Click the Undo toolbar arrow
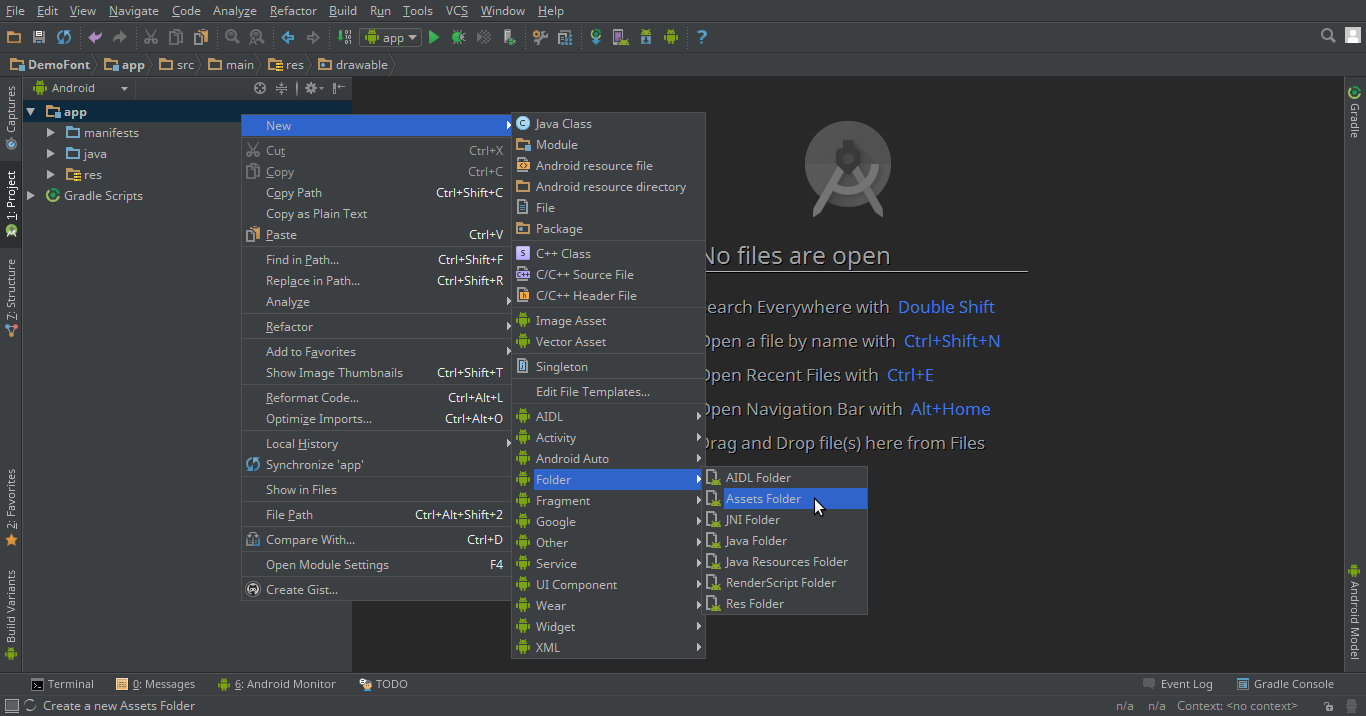The width and height of the screenshot is (1366, 716). click(x=95, y=37)
